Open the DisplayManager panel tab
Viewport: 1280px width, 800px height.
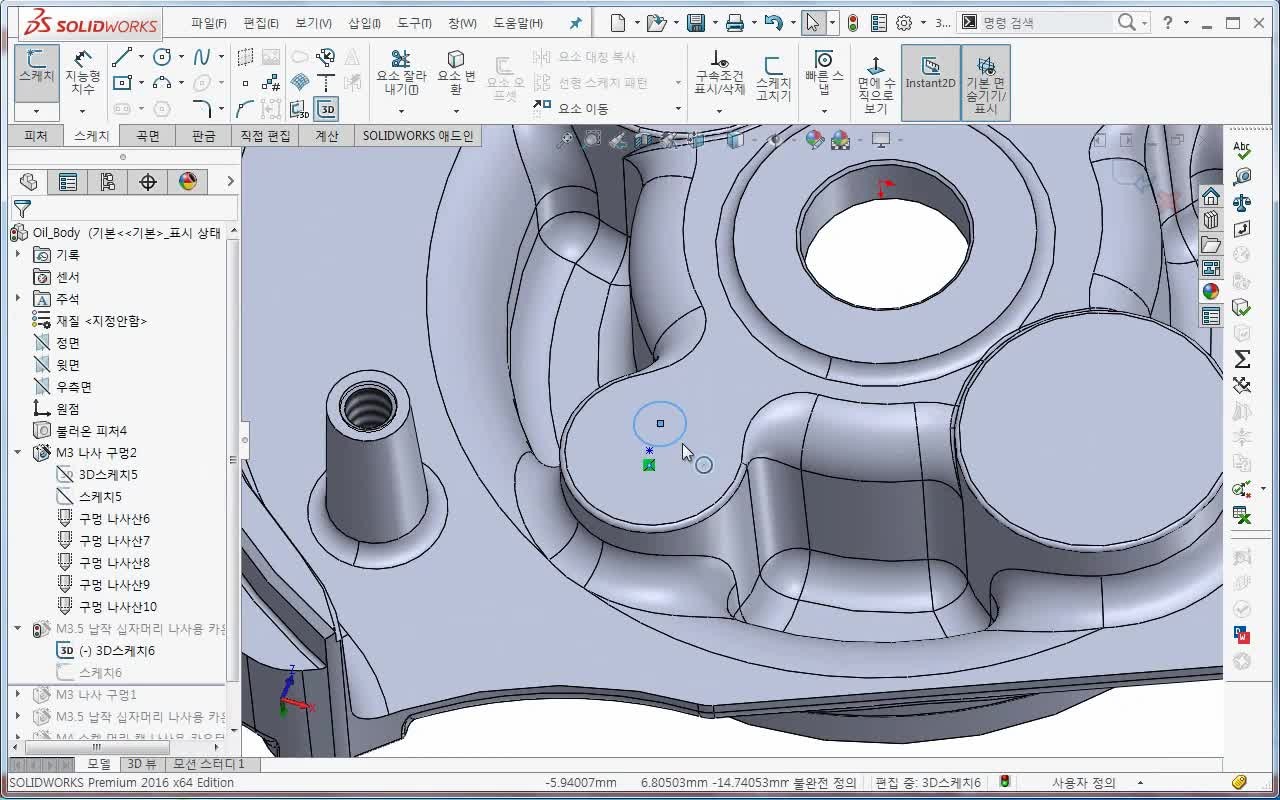tap(188, 181)
